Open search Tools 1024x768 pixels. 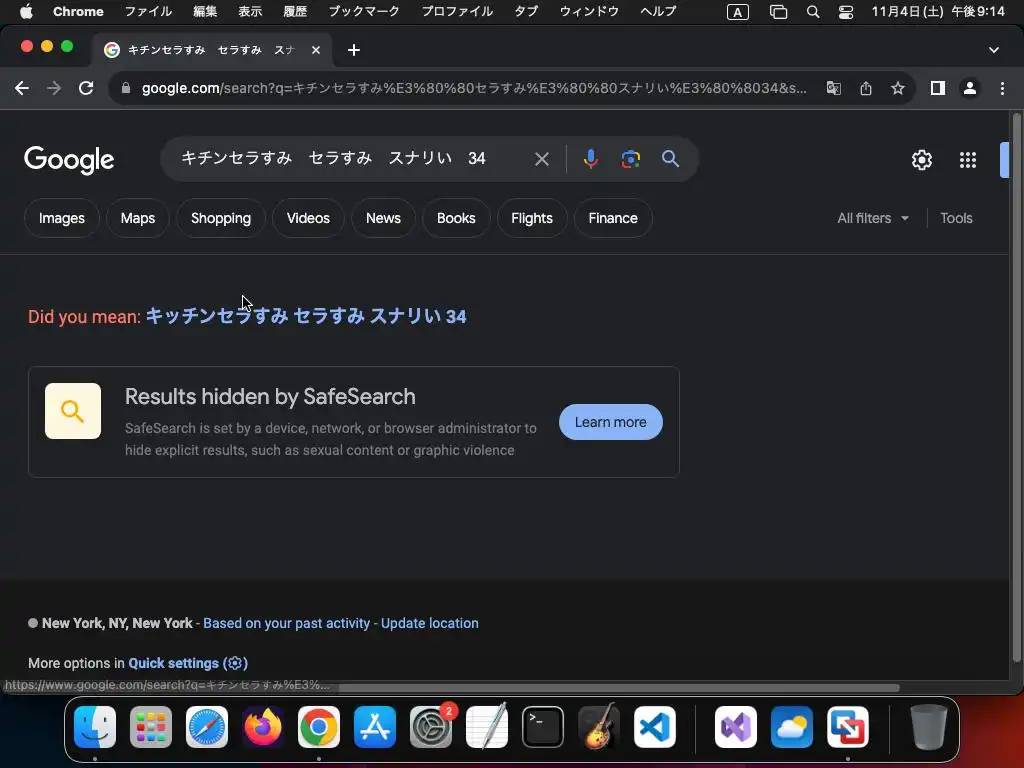coord(956,218)
